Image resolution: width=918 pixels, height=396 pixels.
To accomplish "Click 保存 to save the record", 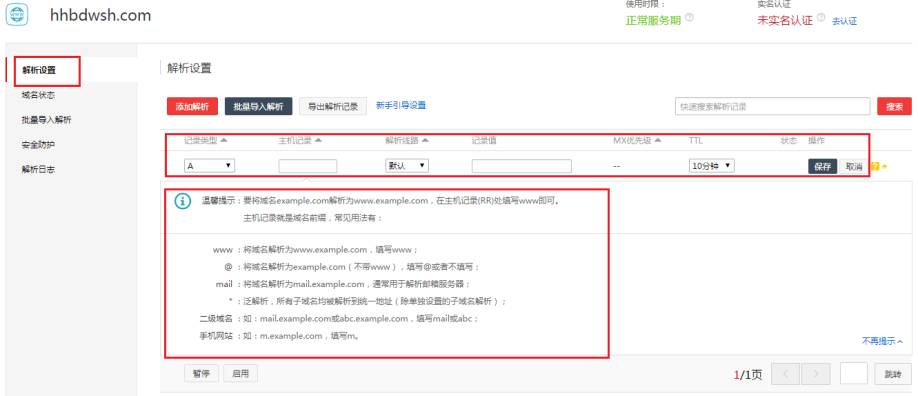I will point(823,166).
